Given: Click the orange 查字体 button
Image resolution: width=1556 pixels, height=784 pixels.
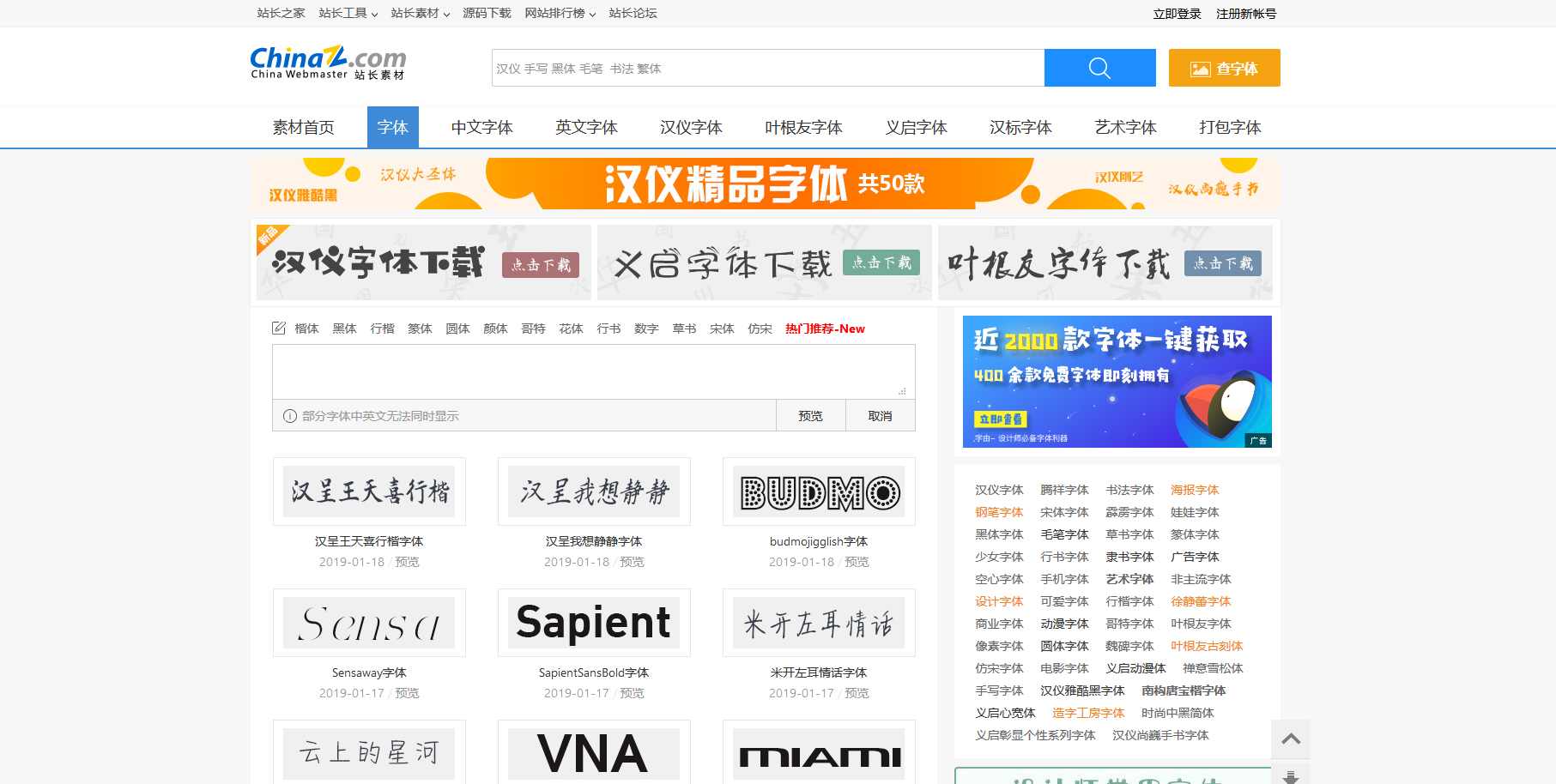Looking at the screenshot, I should click(1225, 68).
